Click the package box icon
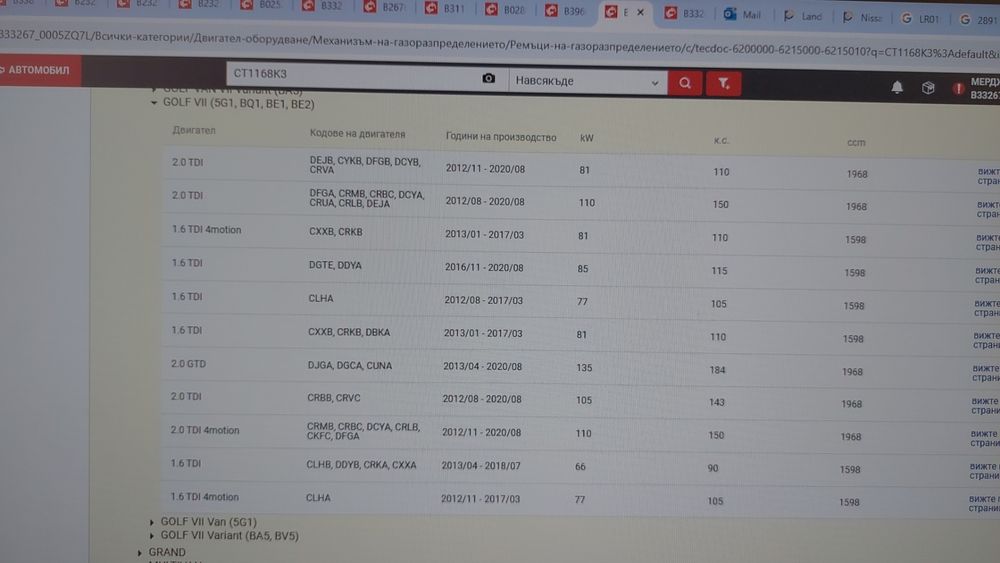This screenshot has height=563, width=1000. click(x=928, y=88)
